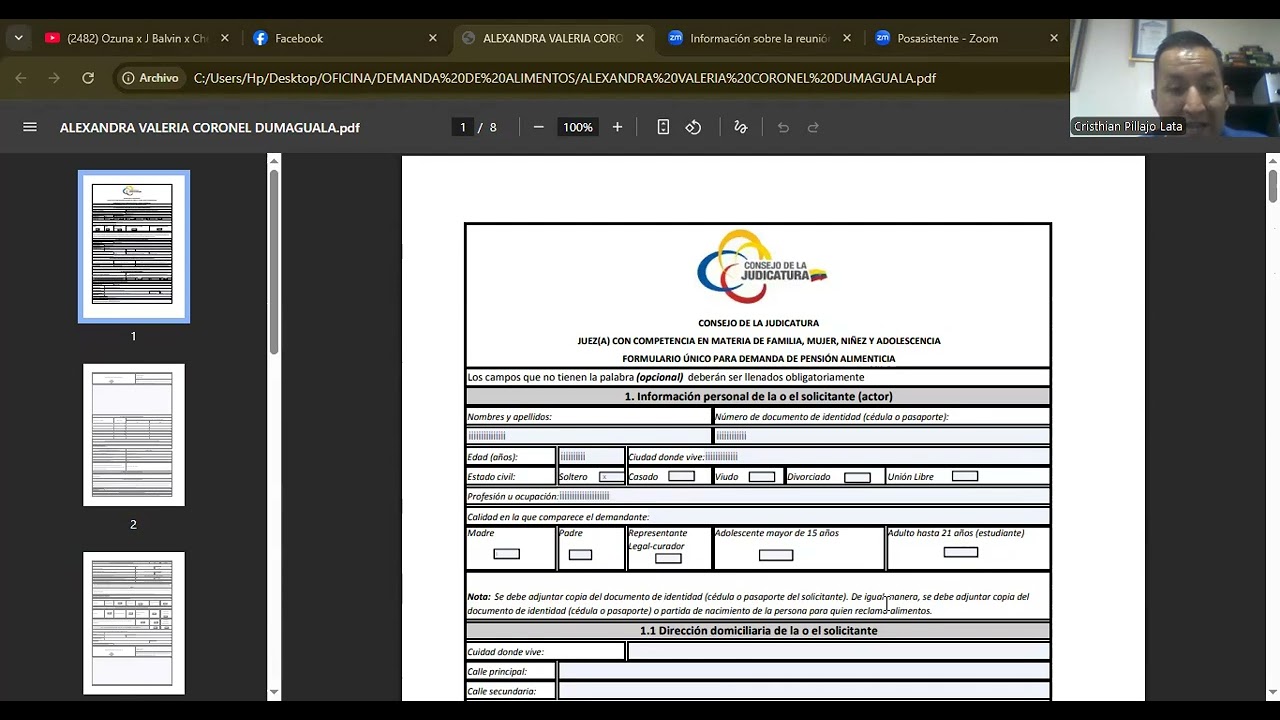This screenshot has height=720, width=1280.
Task: Click the document scroll down arrow
Action: [1273, 692]
